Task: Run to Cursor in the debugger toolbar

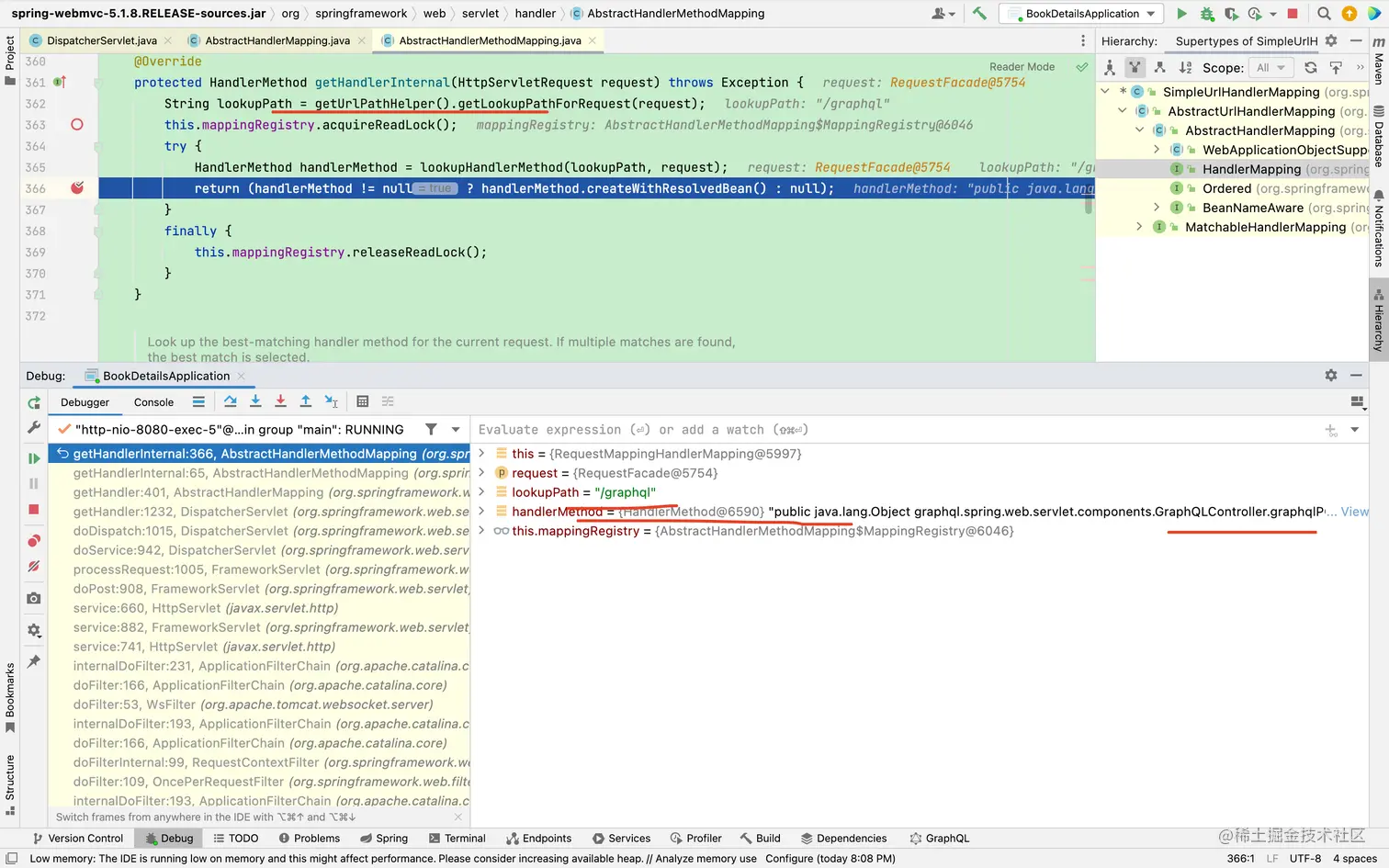Action: (332, 401)
